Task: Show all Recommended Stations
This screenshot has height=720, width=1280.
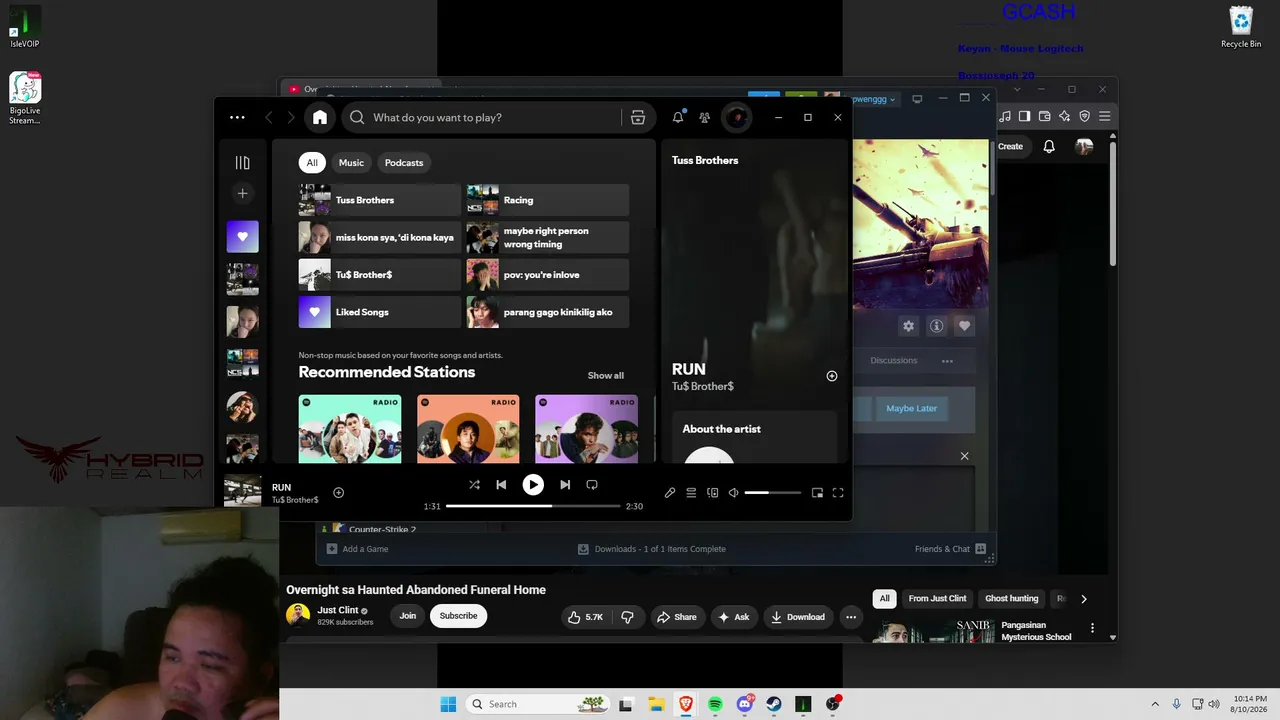Action: pyautogui.click(x=605, y=376)
